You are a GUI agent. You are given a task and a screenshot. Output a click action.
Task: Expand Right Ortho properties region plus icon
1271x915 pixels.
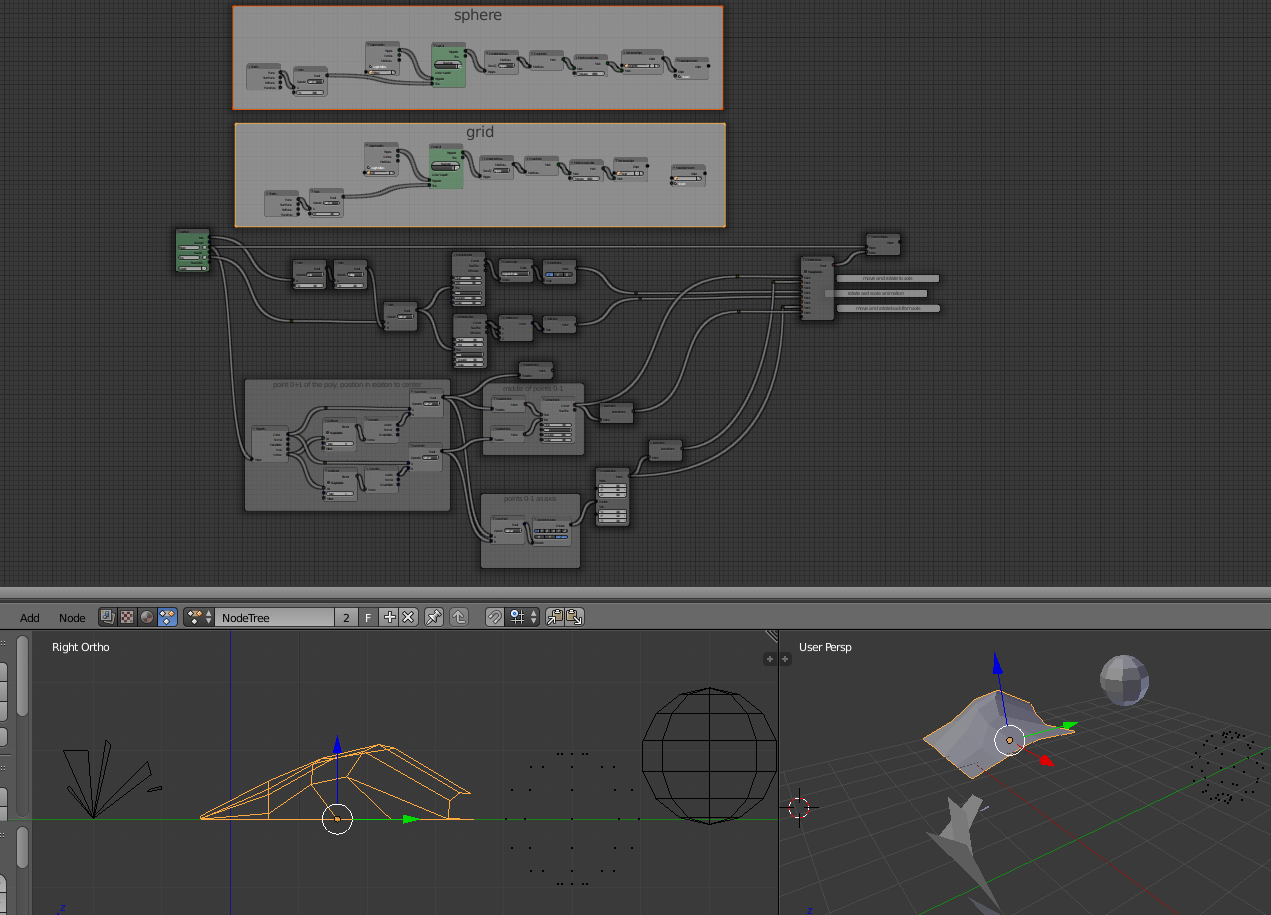[x=769, y=658]
